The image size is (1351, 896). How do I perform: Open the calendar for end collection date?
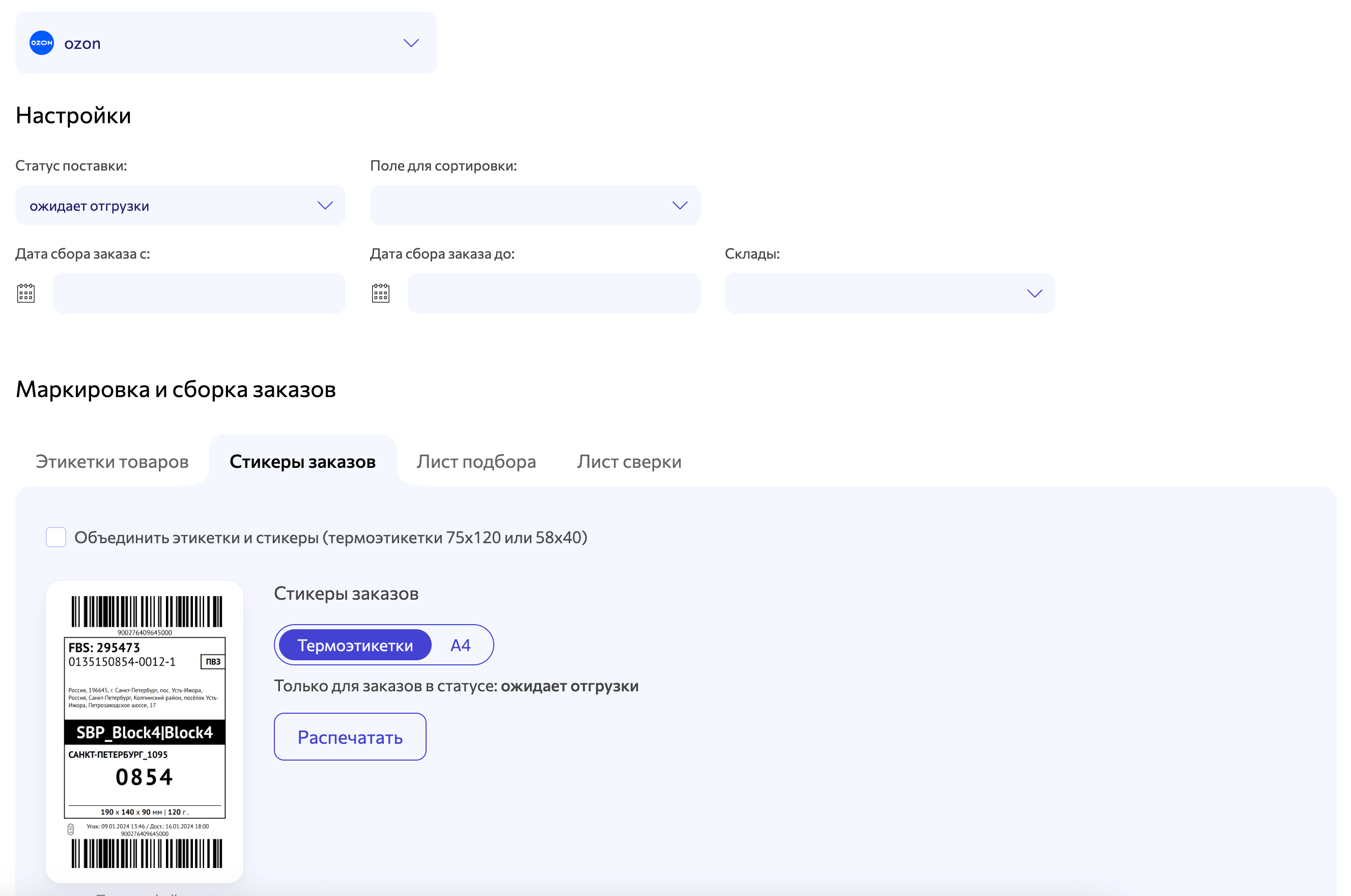380,293
